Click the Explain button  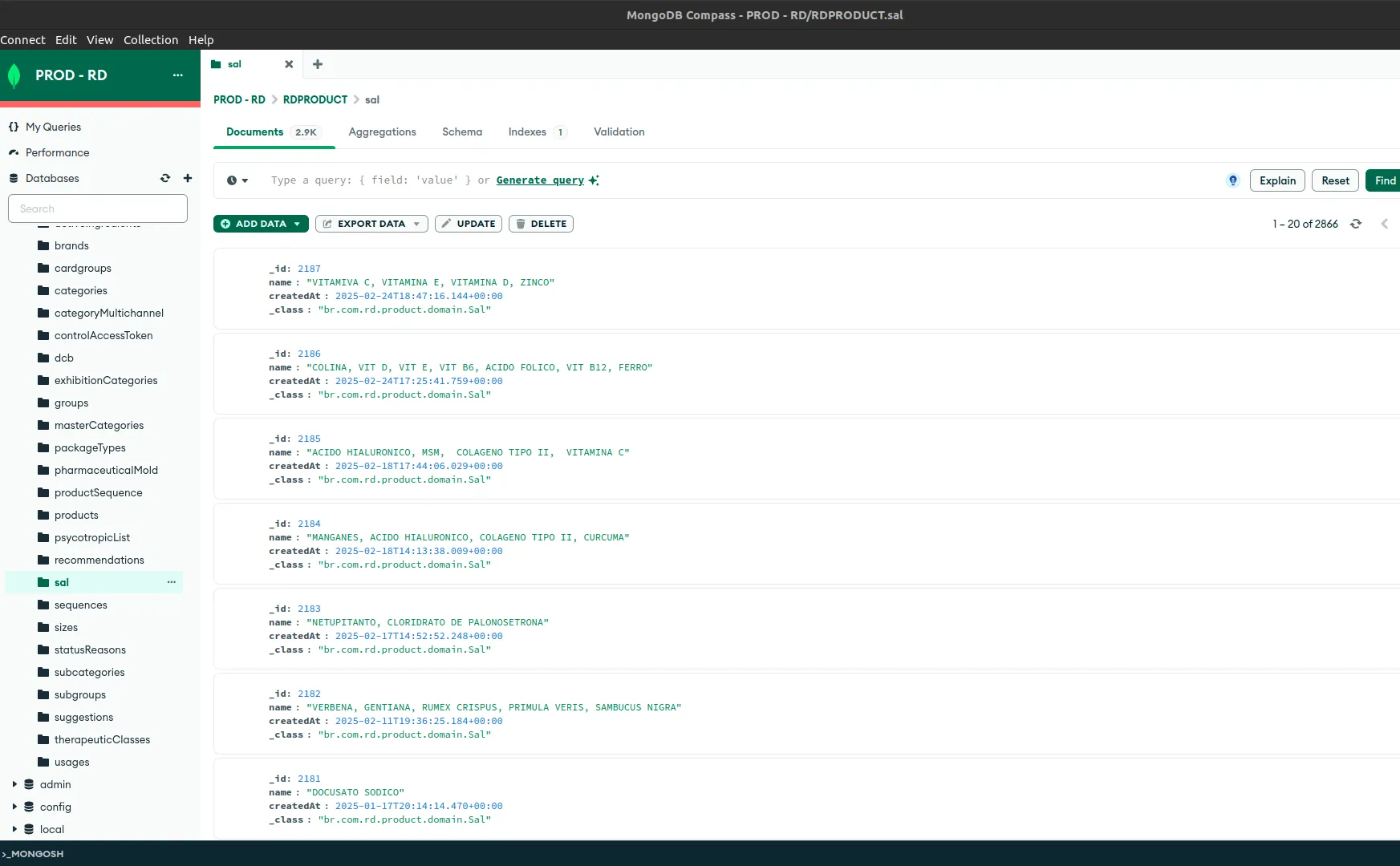(1277, 180)
